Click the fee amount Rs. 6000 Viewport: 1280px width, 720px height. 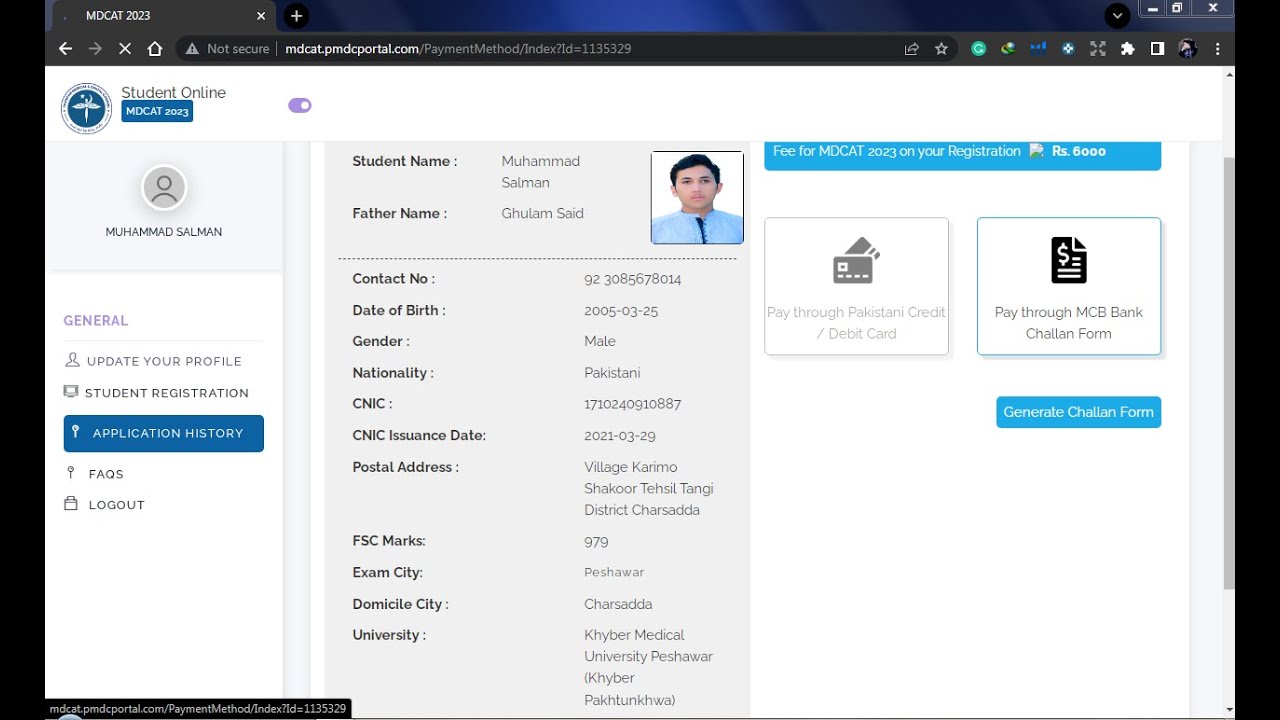[1079, 151]
